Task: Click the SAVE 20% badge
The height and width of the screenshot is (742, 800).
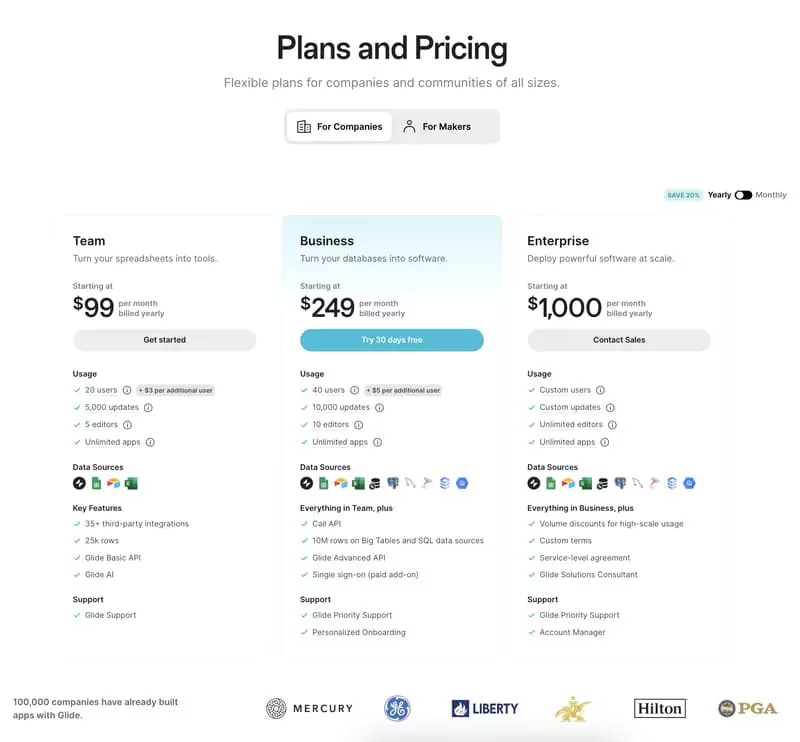Action: 682,195
